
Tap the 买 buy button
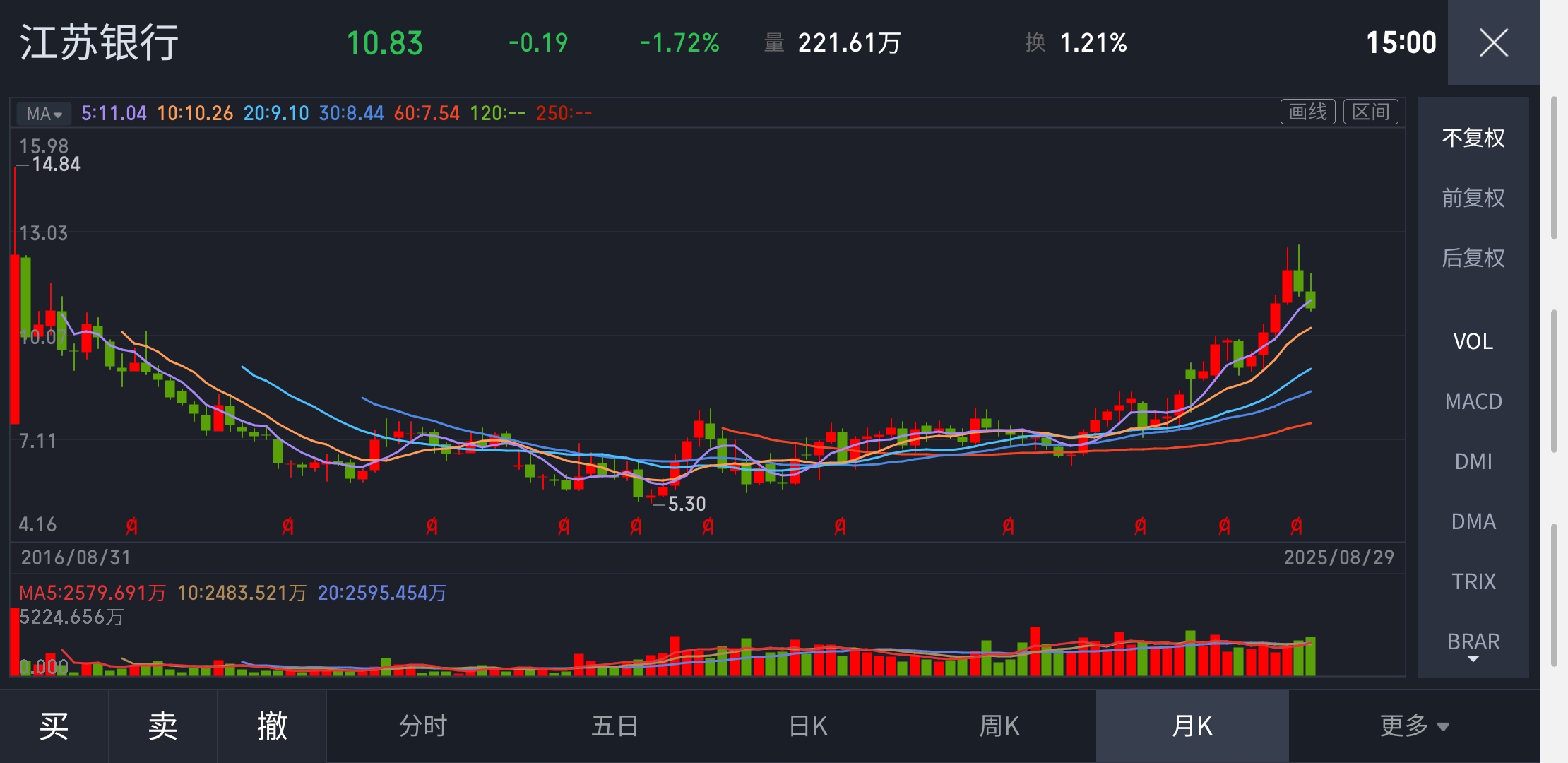pyautogui.click(x=54, y=726)
